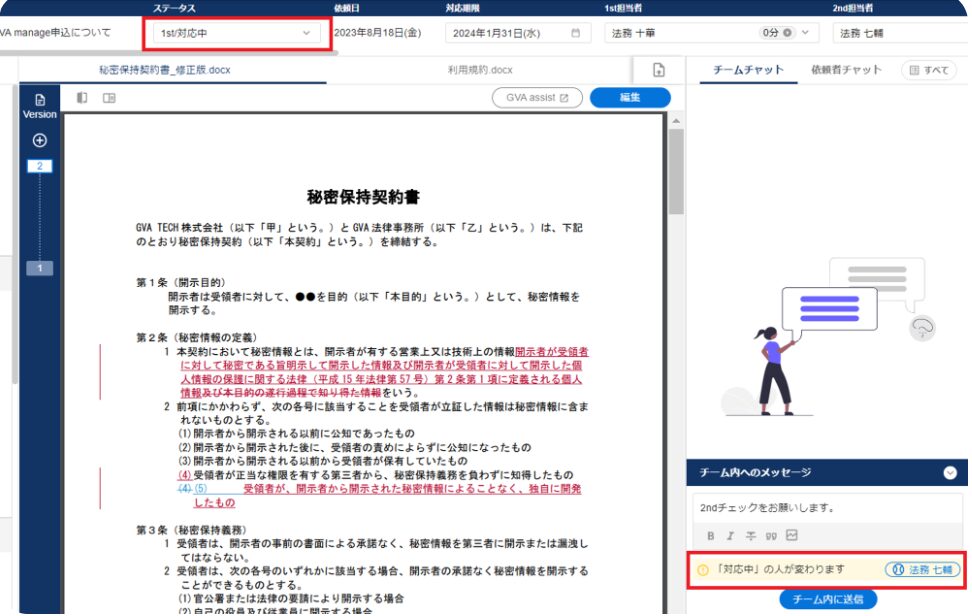Viewport: 972px width, 616px height.
Task: Click the ステータス column header
Action: click(x=174, y=8)
